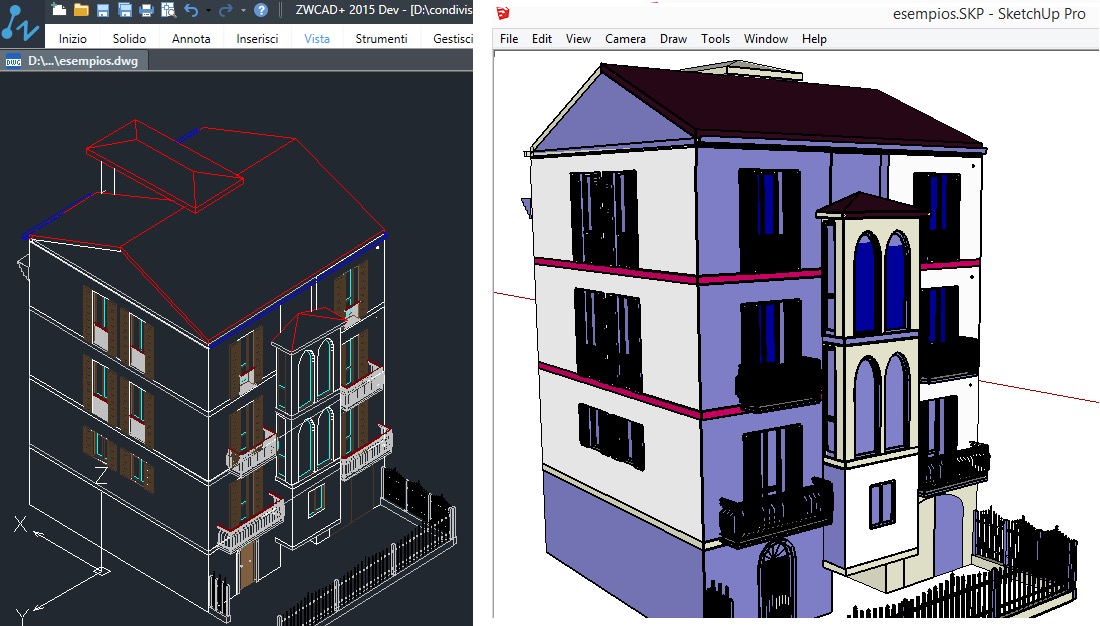Viewport: 1100px width, 626px height.
Task: Expand the Redo history dropdown arrow
Action: (x=243, y=10)
